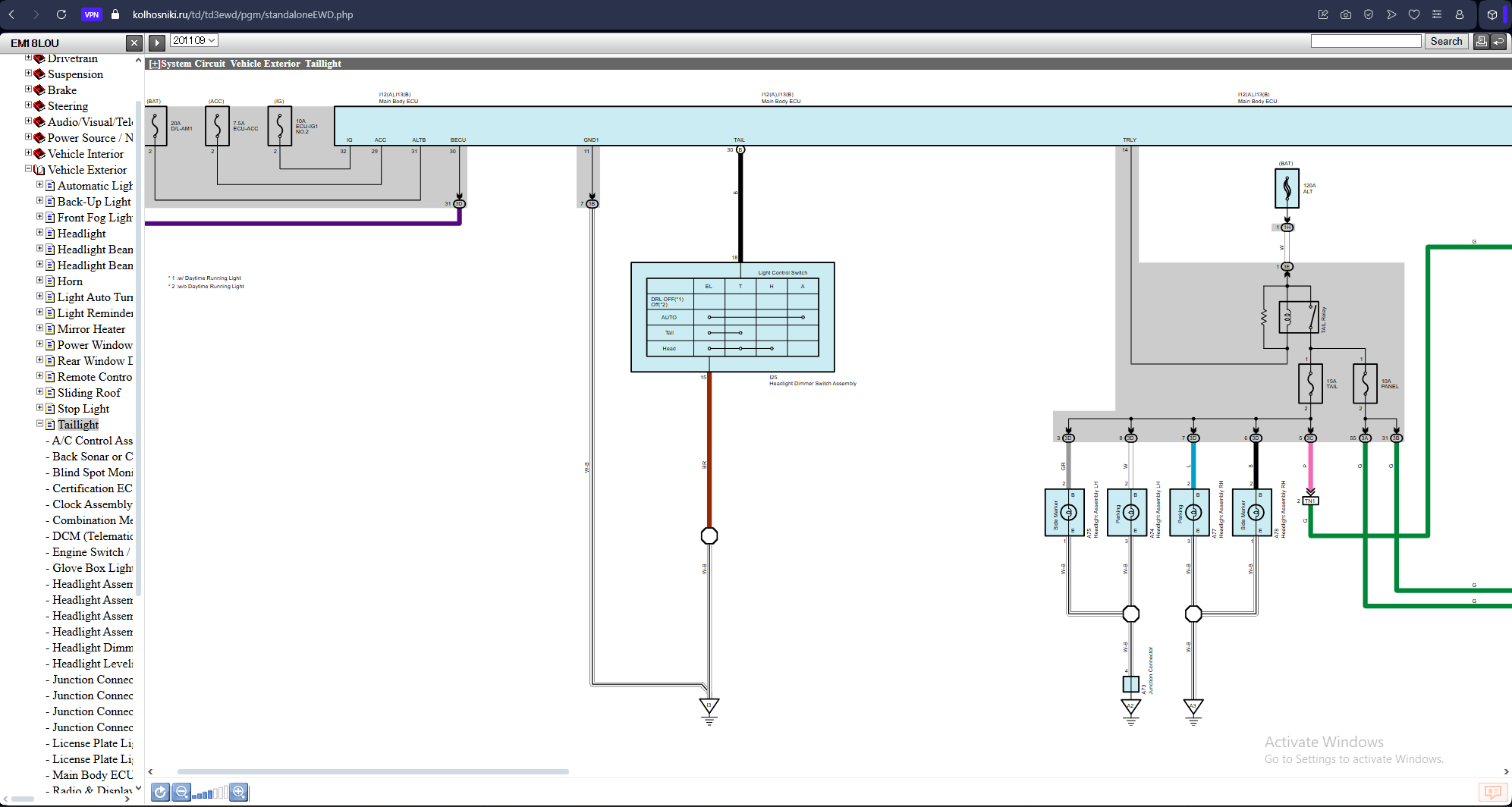Reset the diagram view with the rotate icon
The image size is (1512, 807).
click(x=161, y=793)
